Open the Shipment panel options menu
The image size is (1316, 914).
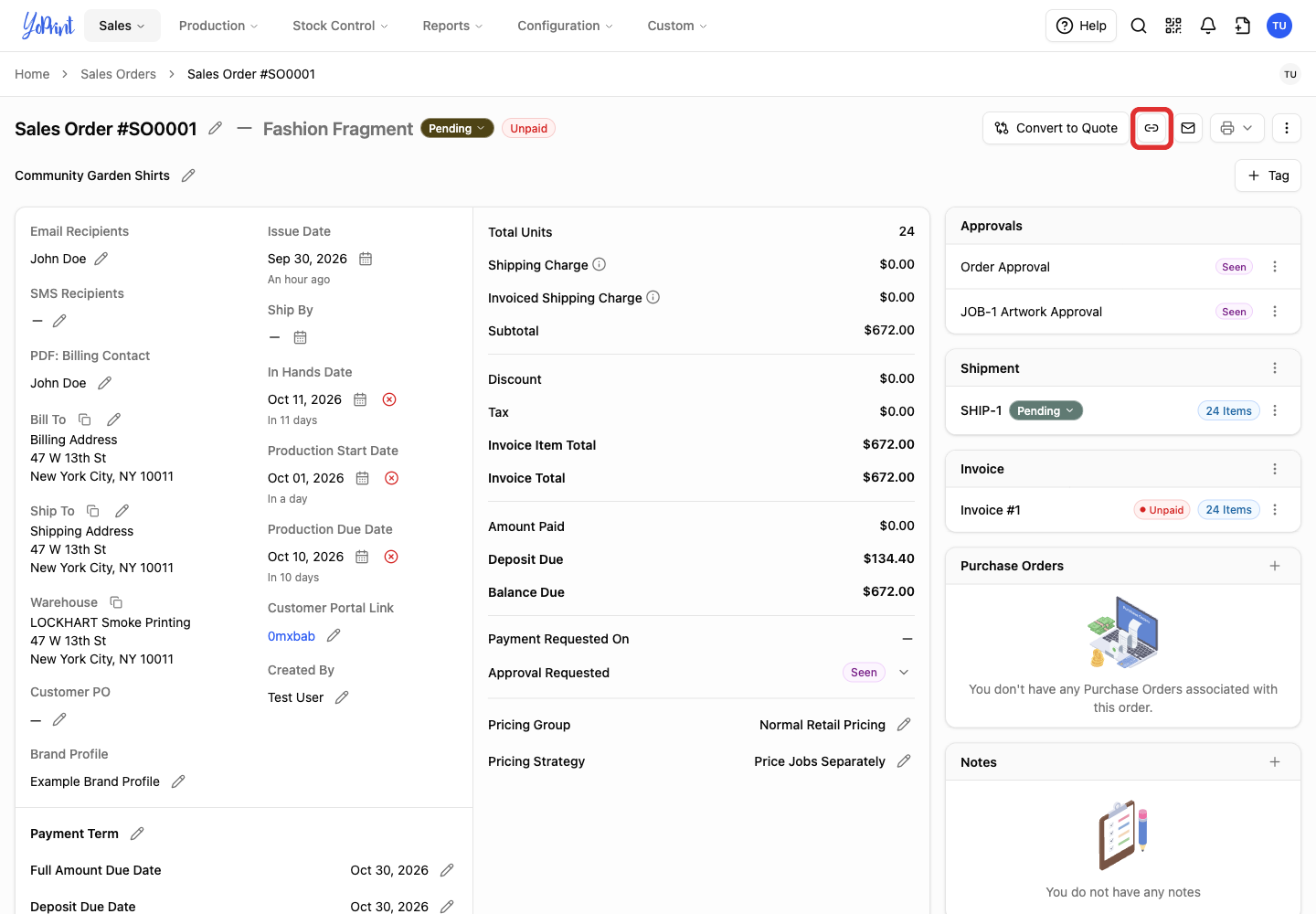[x=1275, y=368]
